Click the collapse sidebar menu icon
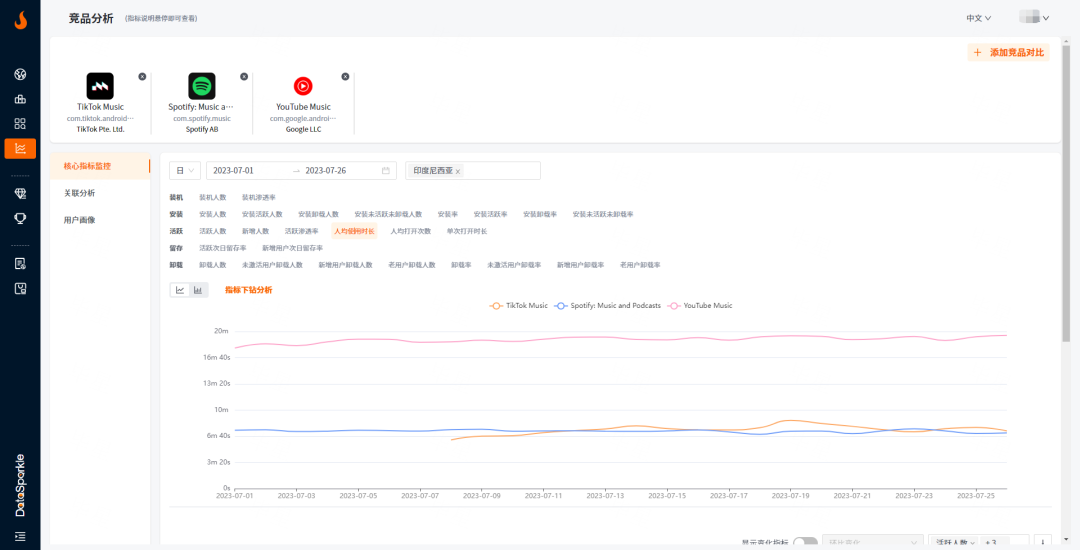This screenshot has height=550, width=1080. 20,537
